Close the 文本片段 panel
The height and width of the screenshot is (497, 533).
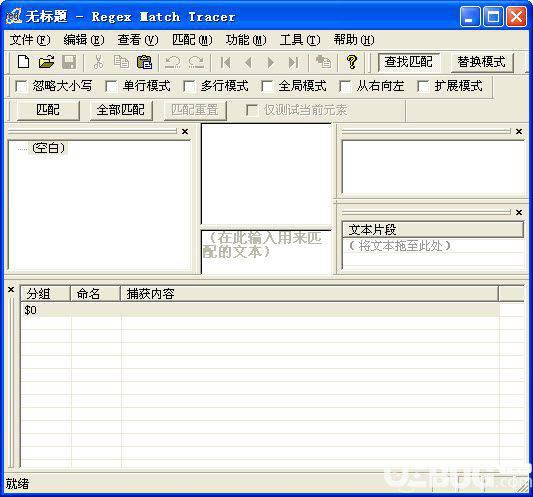[x=519, y=212]
